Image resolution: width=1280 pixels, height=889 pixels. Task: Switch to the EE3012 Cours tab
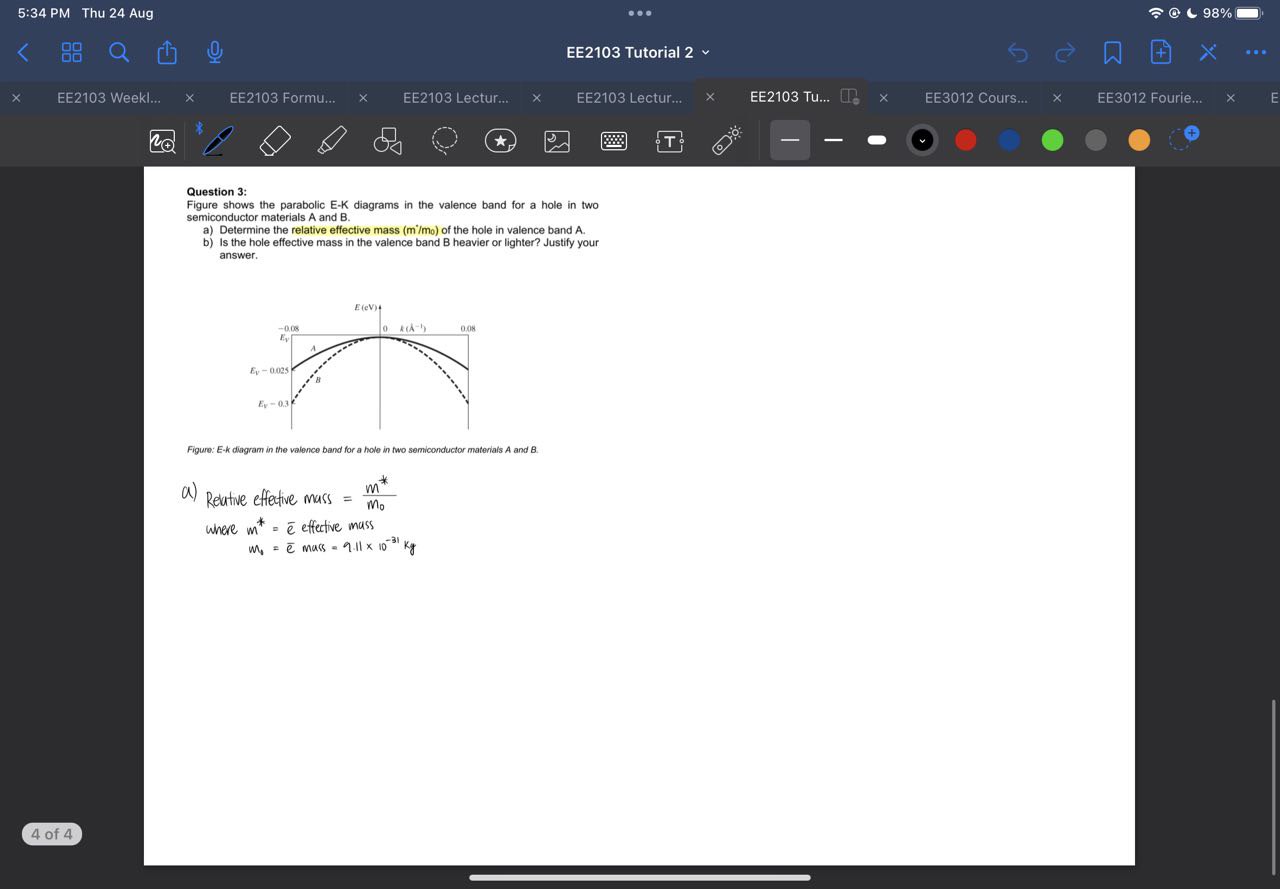click(x=973, y=97)
